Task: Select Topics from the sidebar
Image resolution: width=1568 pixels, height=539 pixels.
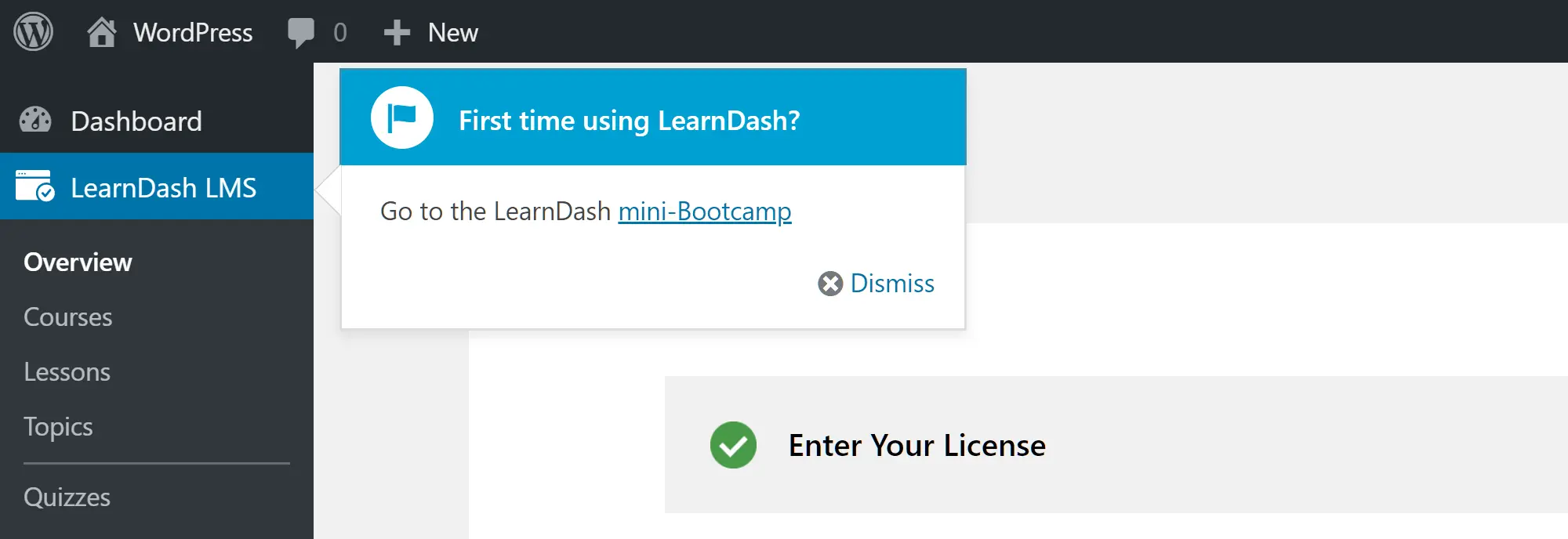Action: click(x=59, y=426)
